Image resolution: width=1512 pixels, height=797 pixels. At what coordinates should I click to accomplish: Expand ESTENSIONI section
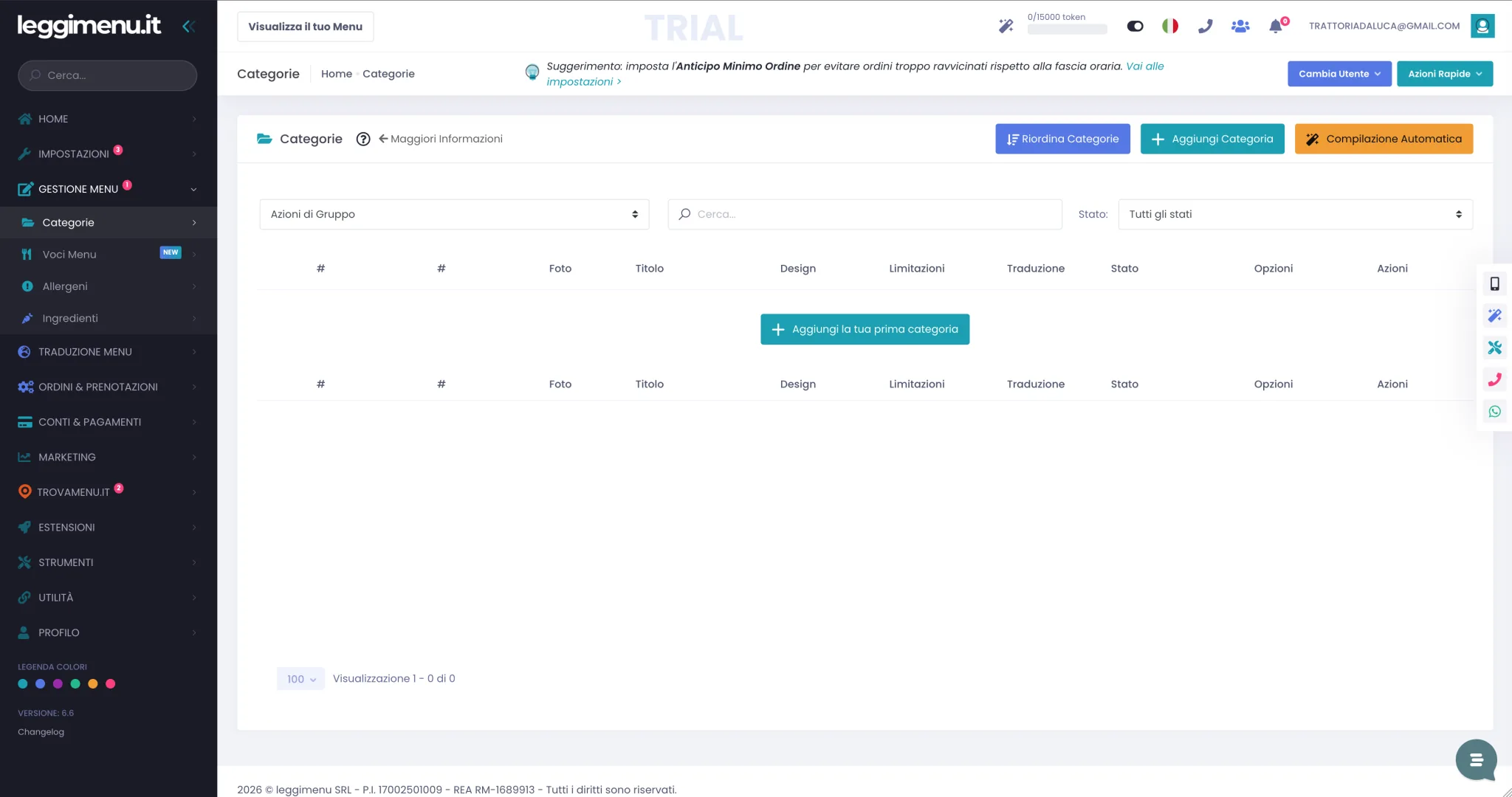109,527
